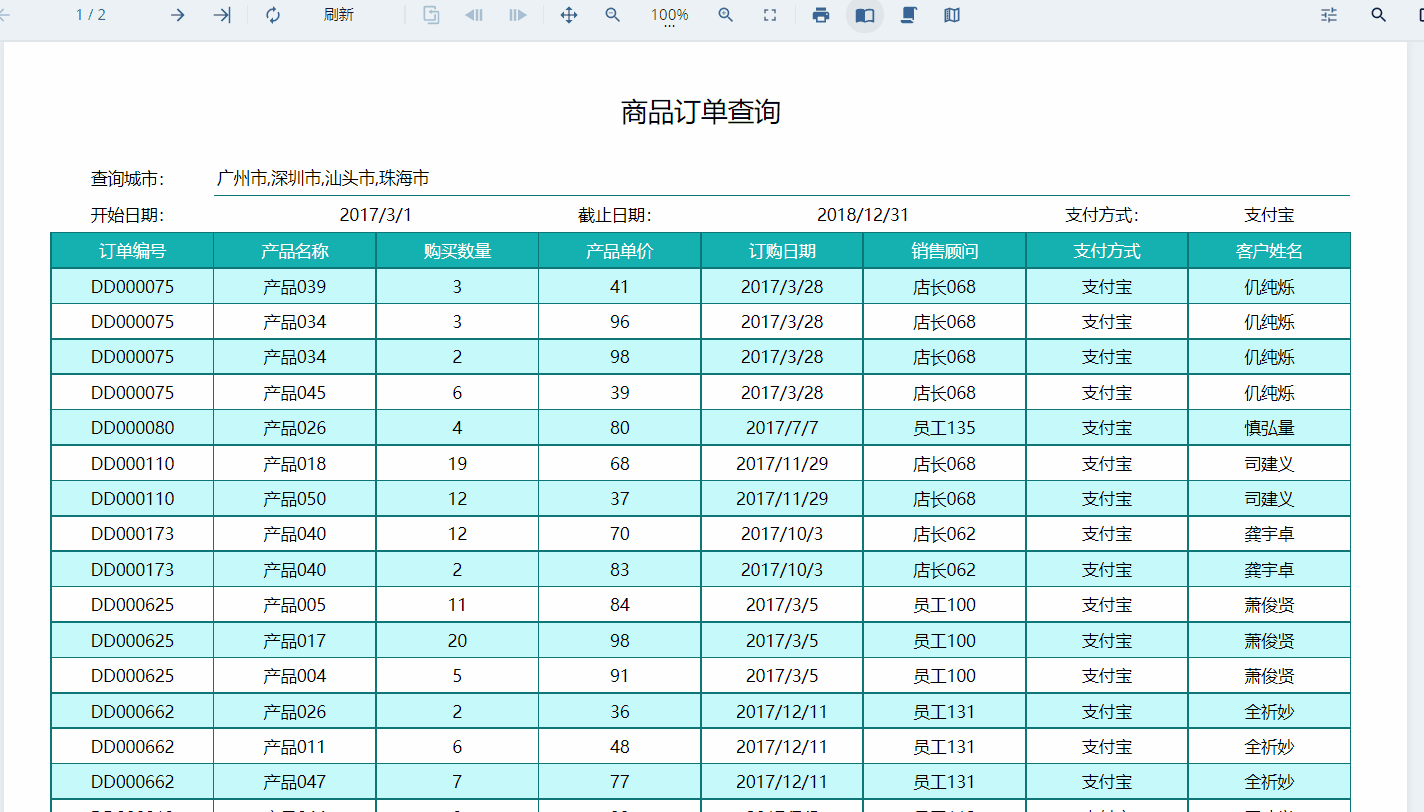The image size is (1424, 812).
Task: Toggle fullscreen view
Action: coord(770,15)
